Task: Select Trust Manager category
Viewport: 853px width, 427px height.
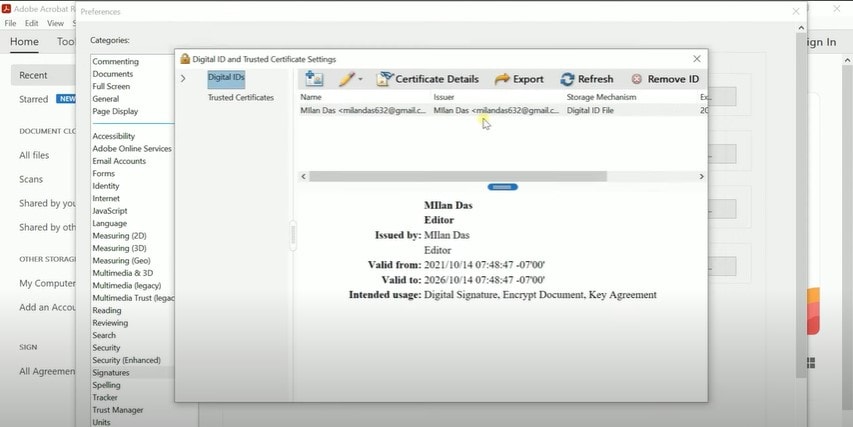Action: 118,410
